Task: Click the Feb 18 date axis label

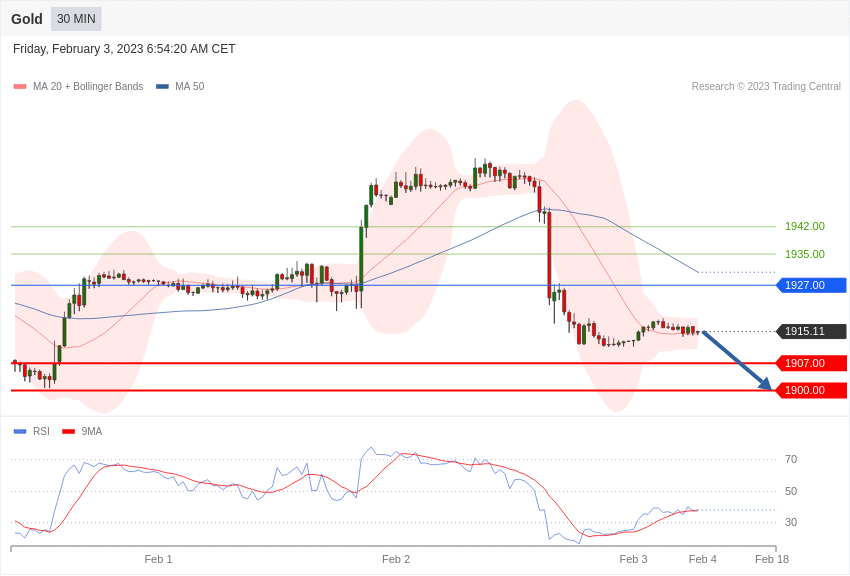Action: pyautogui.click(x=772, y=559)
